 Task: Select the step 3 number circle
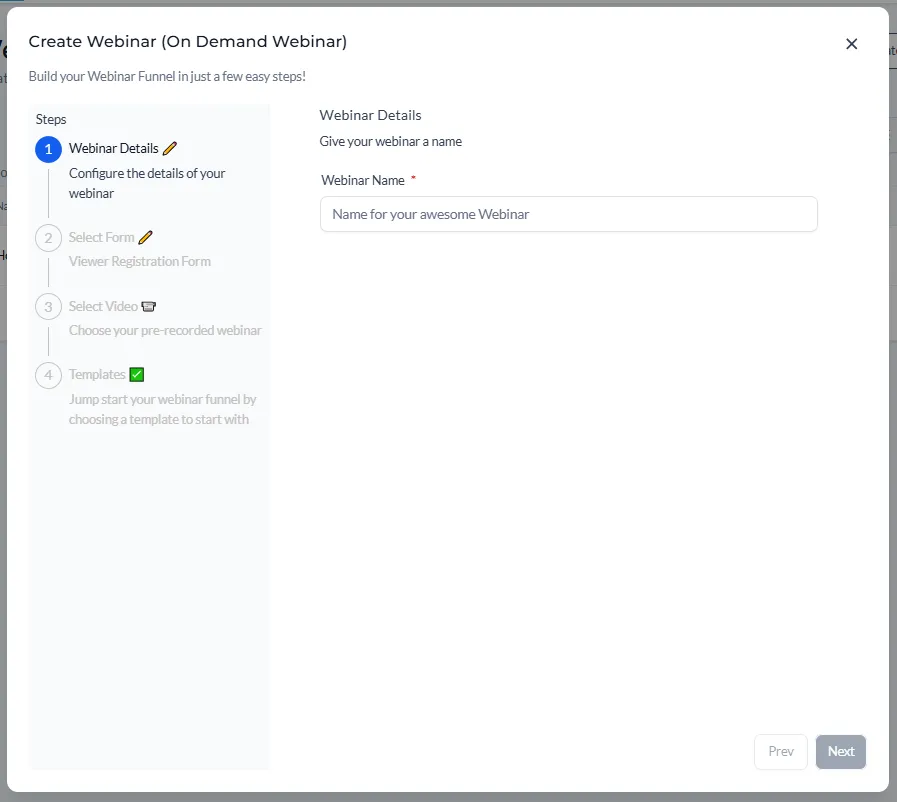(x=48, y=306)
